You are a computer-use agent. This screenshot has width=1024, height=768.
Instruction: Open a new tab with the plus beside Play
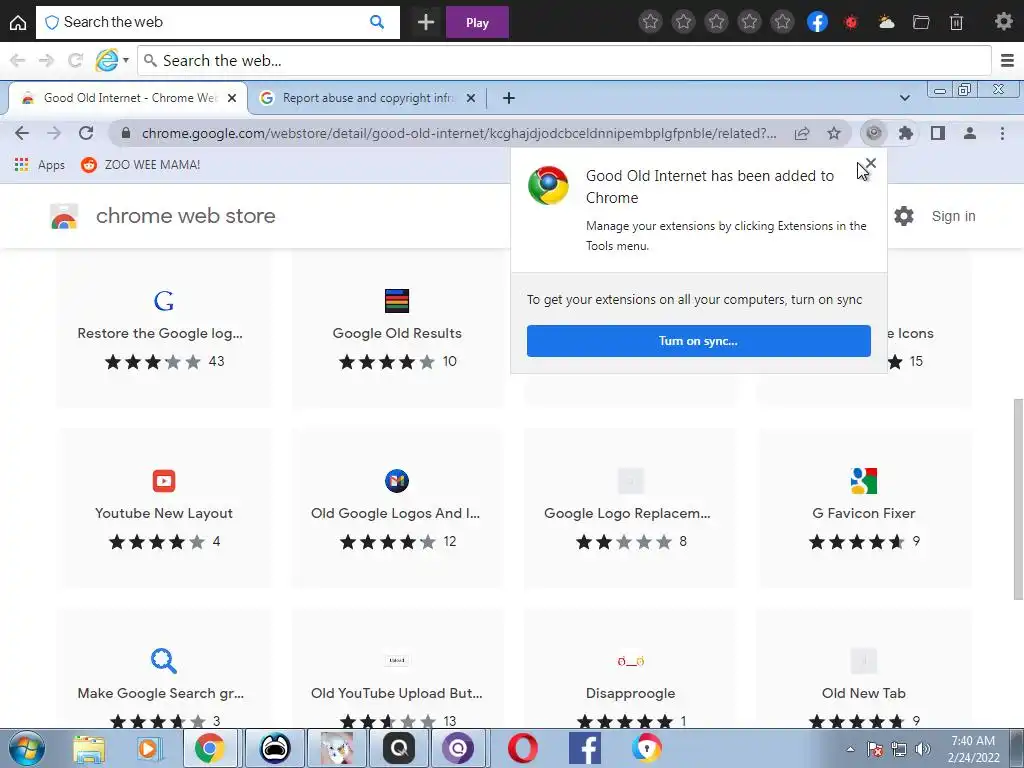[426, 22]
